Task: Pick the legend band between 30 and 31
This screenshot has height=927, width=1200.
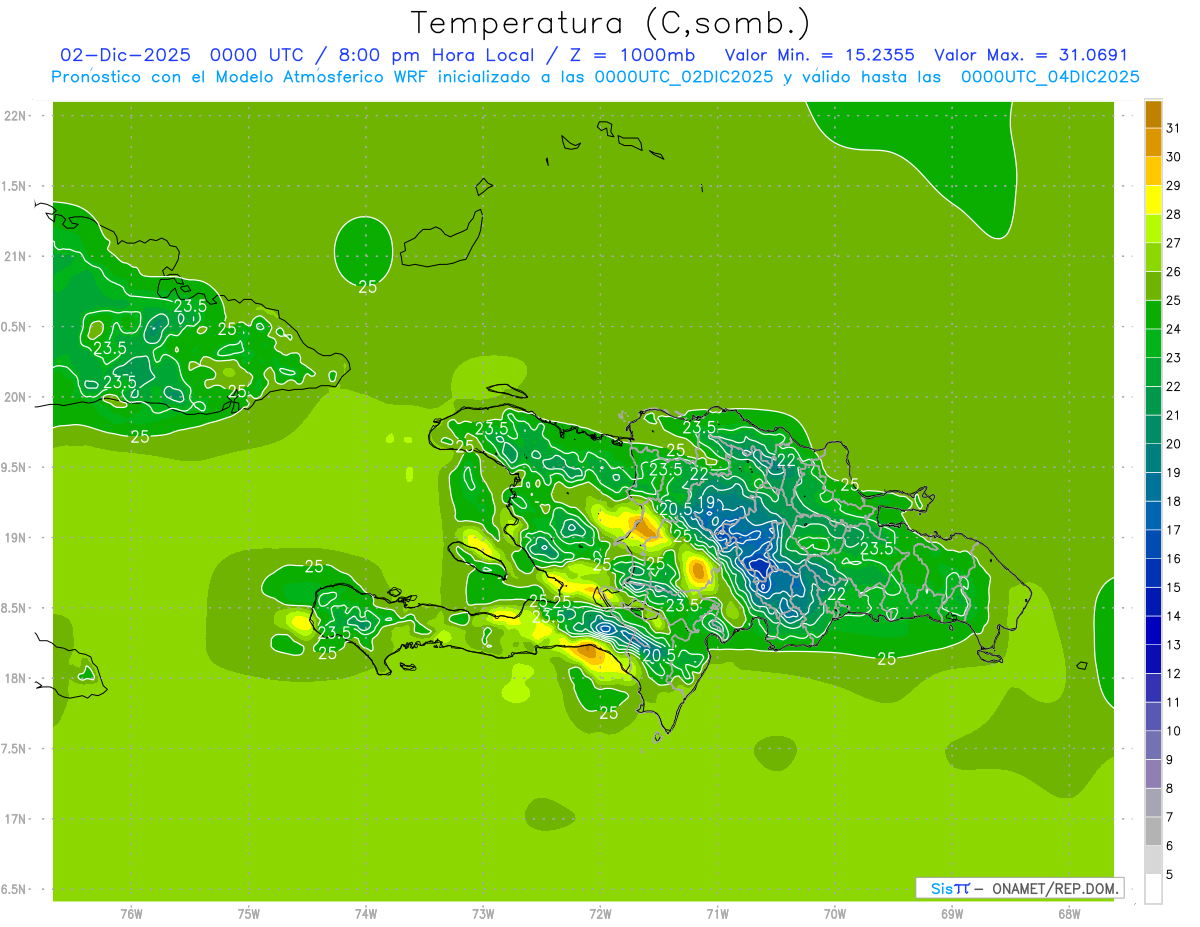Action: (1153, 142)
